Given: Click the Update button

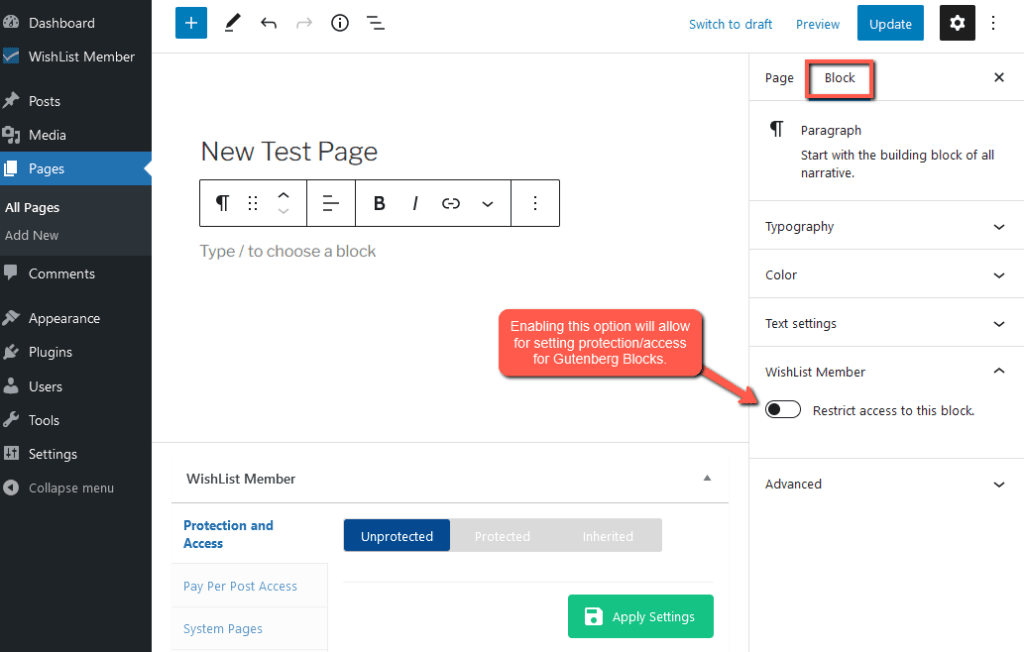Looking at the screenshot, I should (x=890, y=24).
